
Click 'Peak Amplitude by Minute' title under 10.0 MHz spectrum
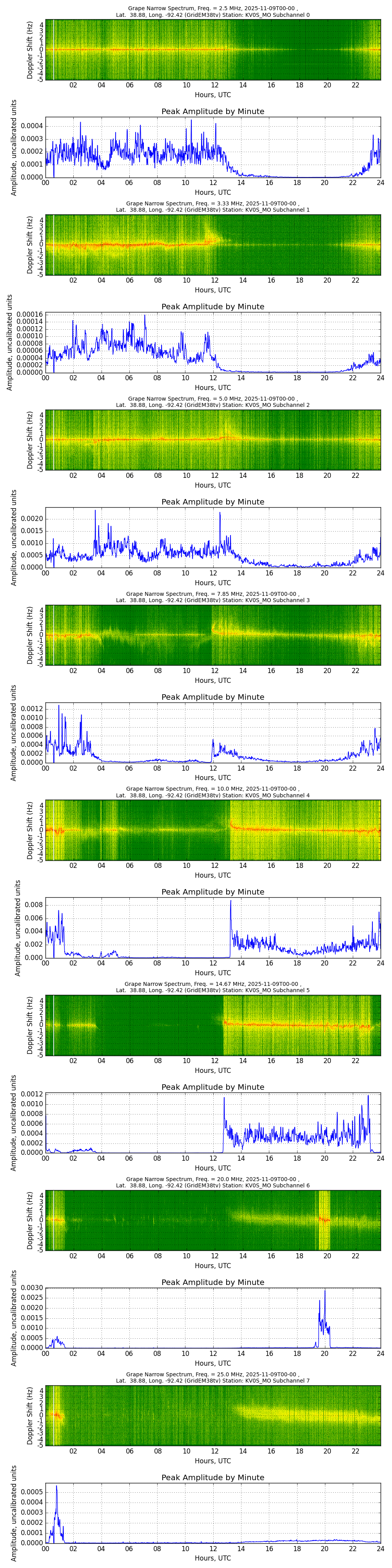(x=212, y=892)
